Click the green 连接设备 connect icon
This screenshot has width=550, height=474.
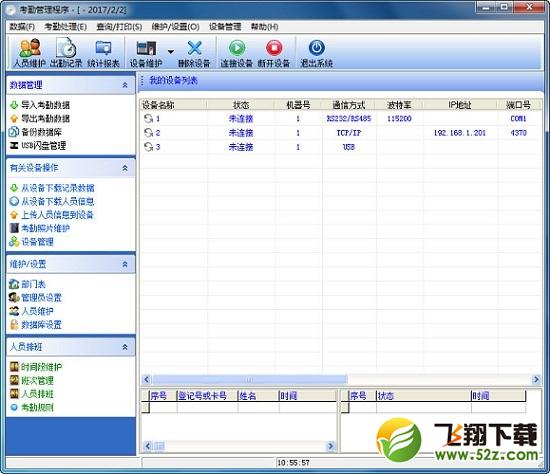[x=237, y=48]
